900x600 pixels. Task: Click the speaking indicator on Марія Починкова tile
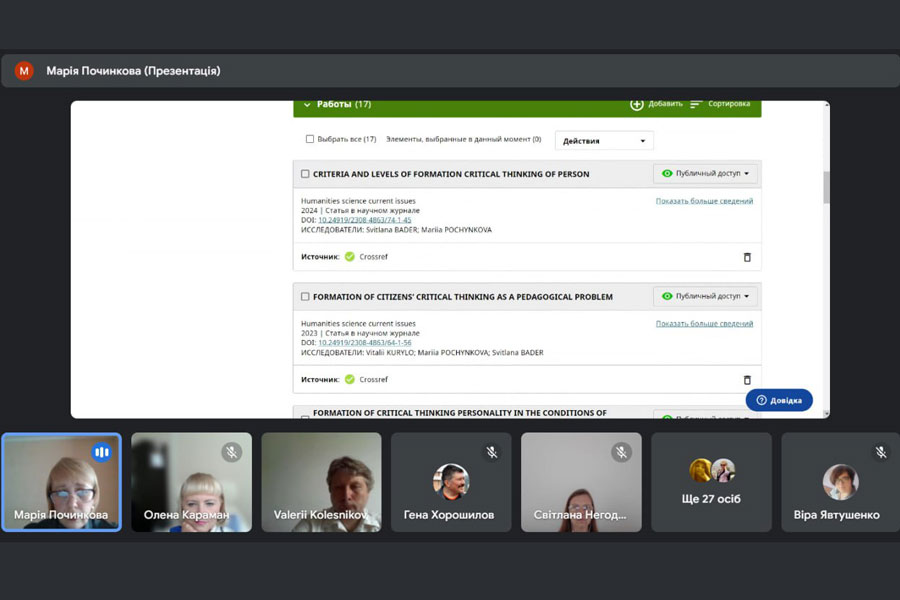[x=102, y=452]
